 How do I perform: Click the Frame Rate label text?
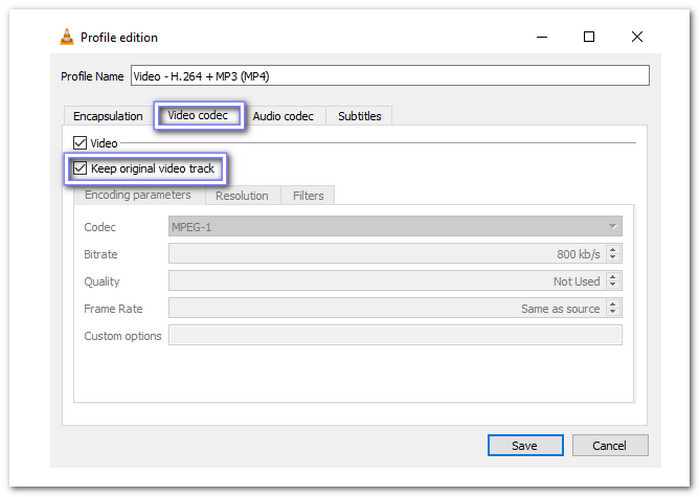(113, 309)
